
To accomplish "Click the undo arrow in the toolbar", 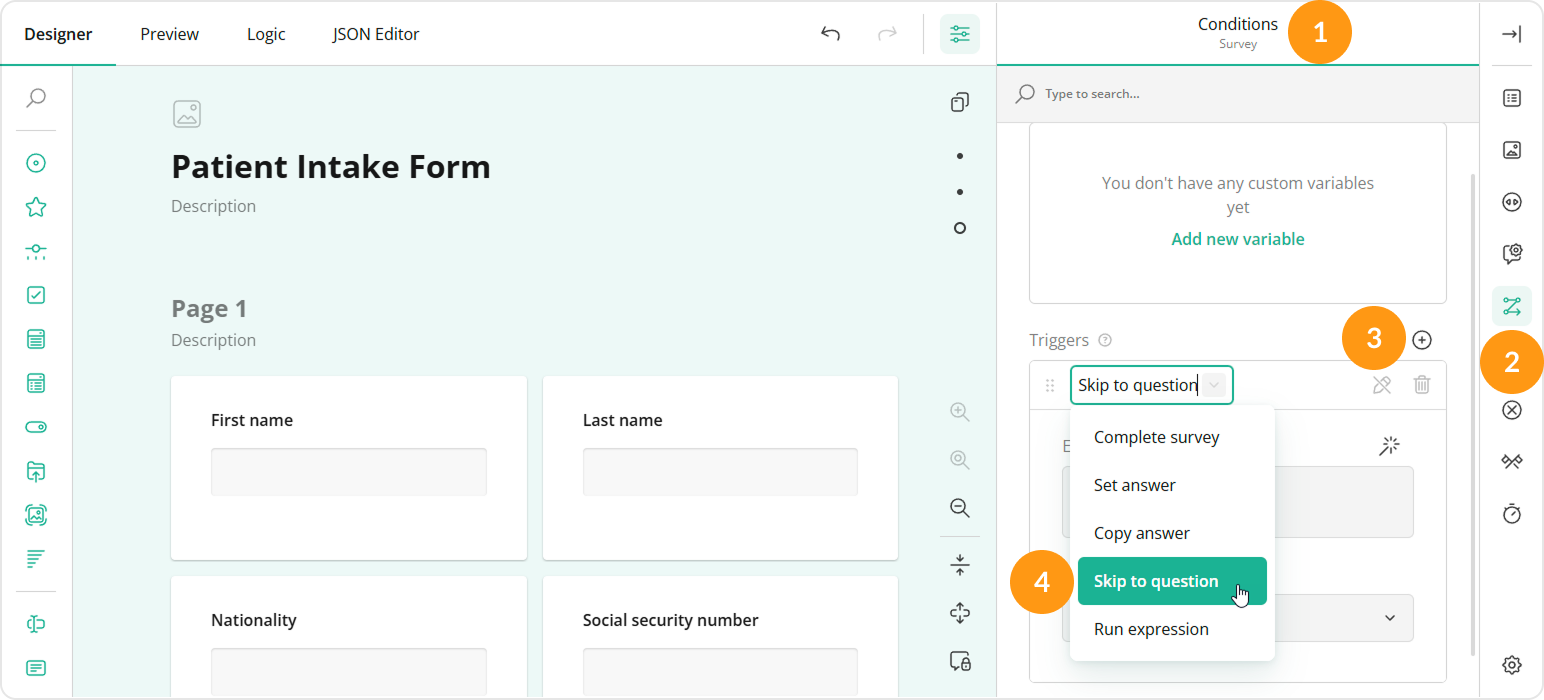I will tap(830, 33).
